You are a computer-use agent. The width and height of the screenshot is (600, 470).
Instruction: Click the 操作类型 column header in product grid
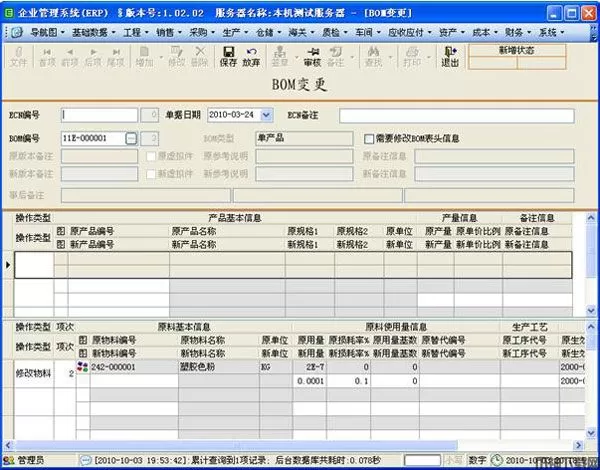point(33,217)
